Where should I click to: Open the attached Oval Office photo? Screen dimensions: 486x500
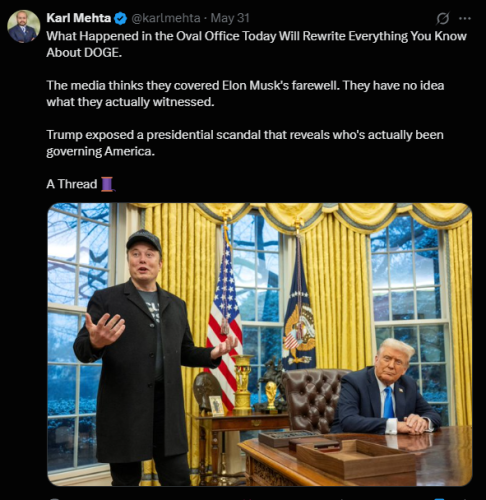click(260, 344)
